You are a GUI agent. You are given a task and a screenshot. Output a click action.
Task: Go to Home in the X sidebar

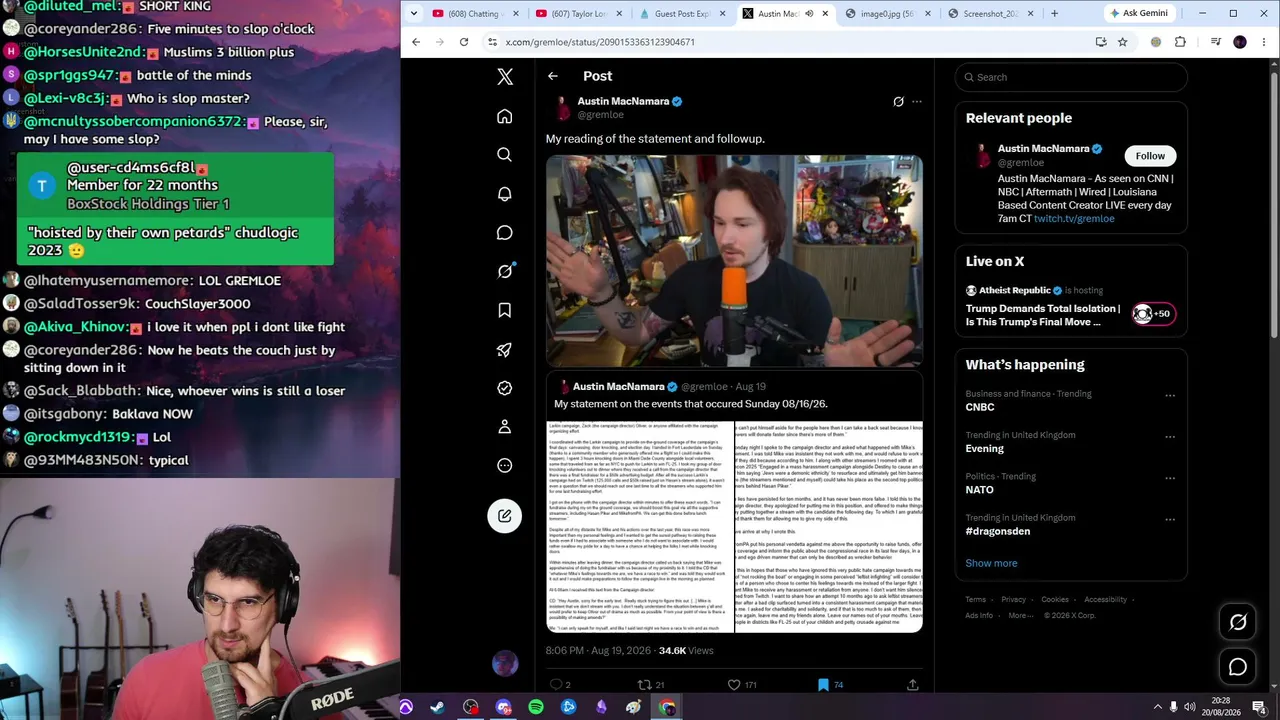[505, 117]
